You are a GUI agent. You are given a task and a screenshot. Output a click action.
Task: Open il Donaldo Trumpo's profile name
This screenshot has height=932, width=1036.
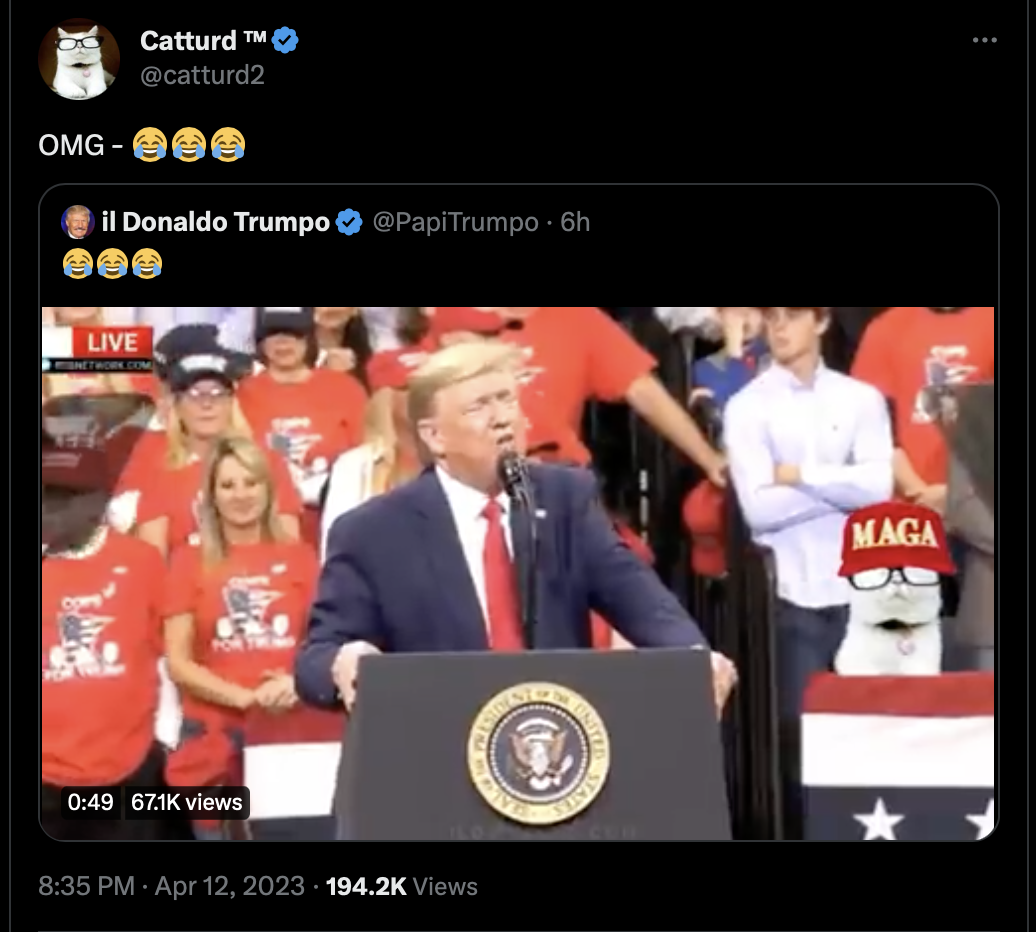point(215,222)
